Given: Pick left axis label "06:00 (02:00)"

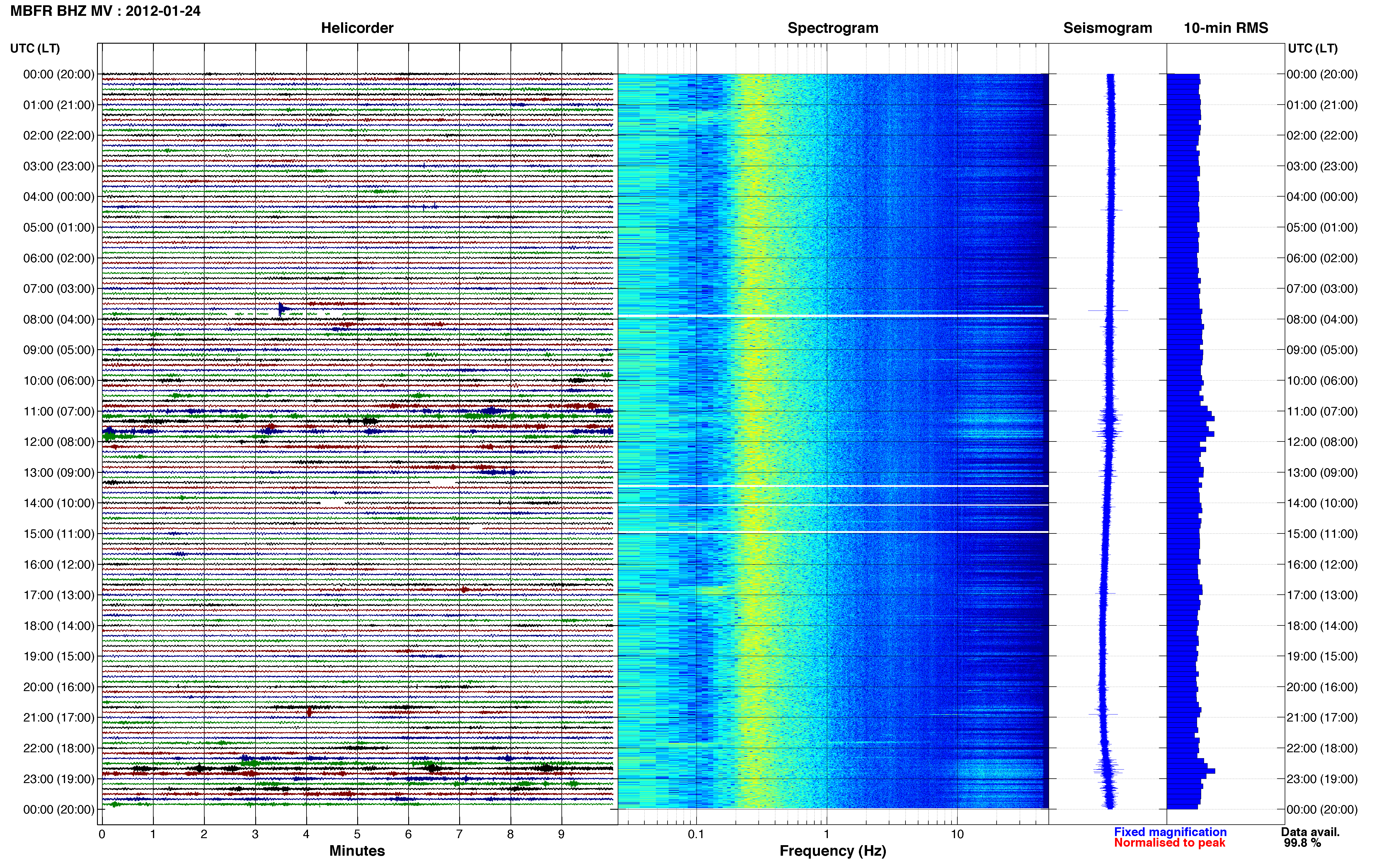Looking at the screenshot, I should click(59, 258).
